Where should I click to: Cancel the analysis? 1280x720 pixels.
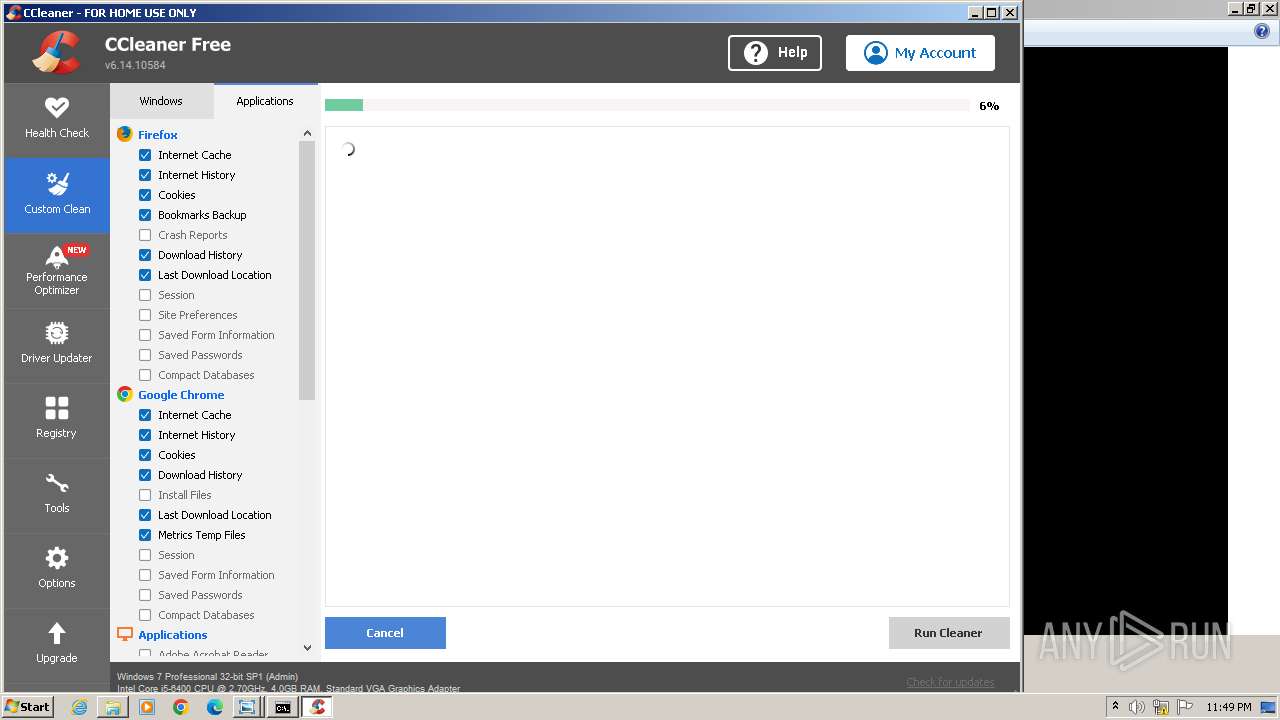(385, 633)
